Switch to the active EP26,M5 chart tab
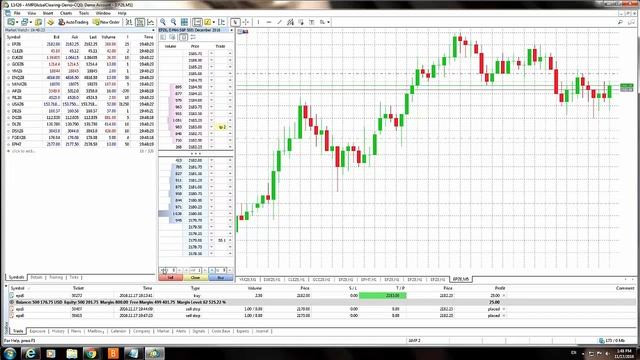Screen dimensions: 640x360 tap(461, 279)
